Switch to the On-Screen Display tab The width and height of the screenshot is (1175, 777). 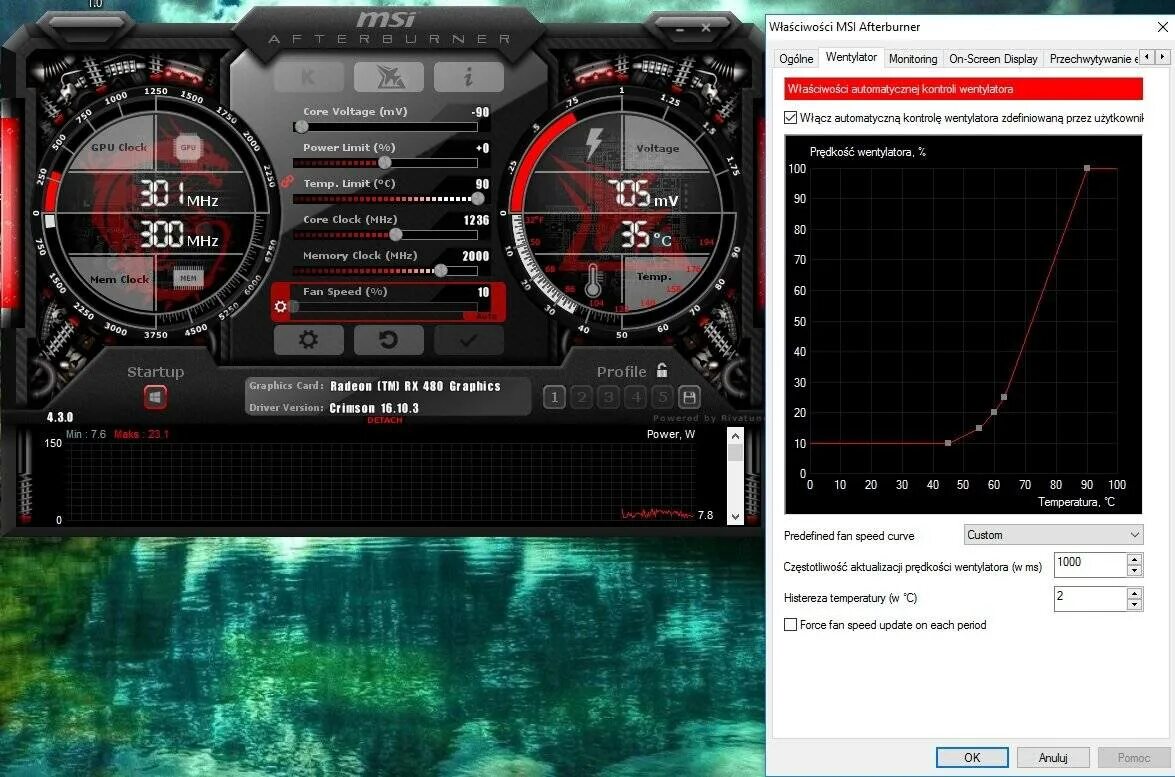[x=993, y=58]
